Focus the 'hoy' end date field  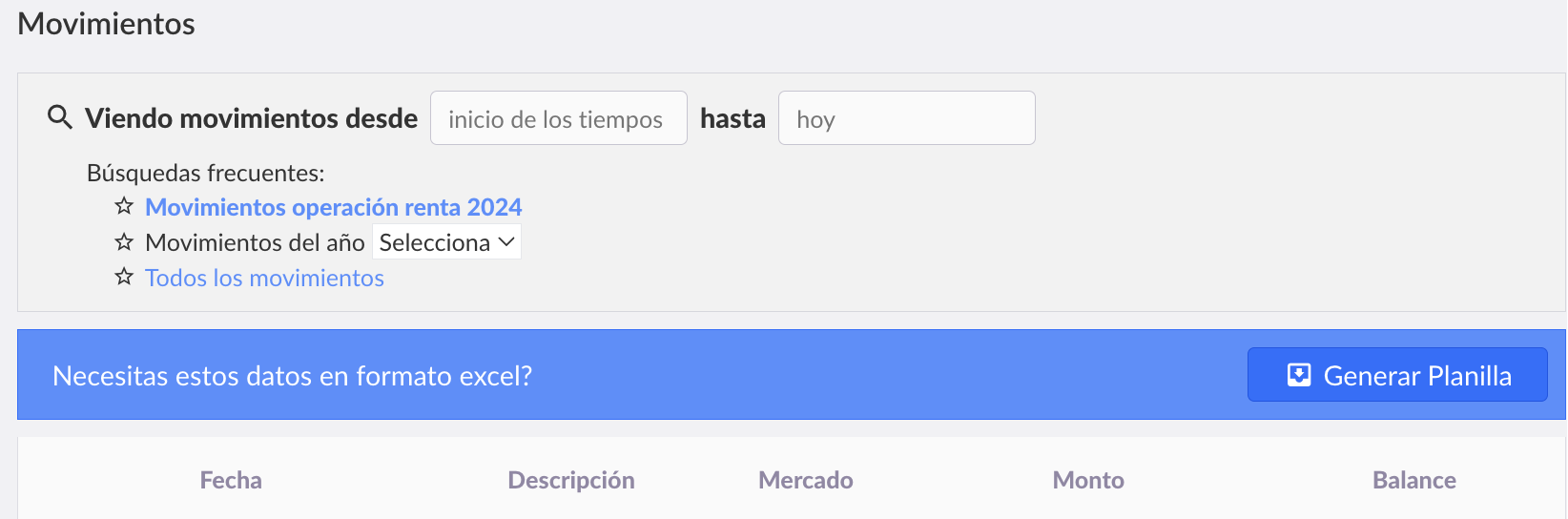[x=907, y=118]
